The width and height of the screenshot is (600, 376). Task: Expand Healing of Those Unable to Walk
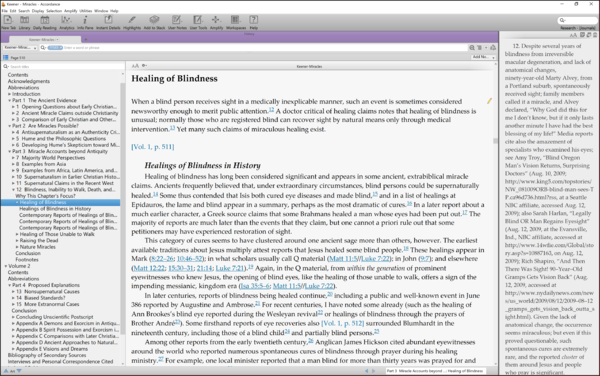(17, 234)
